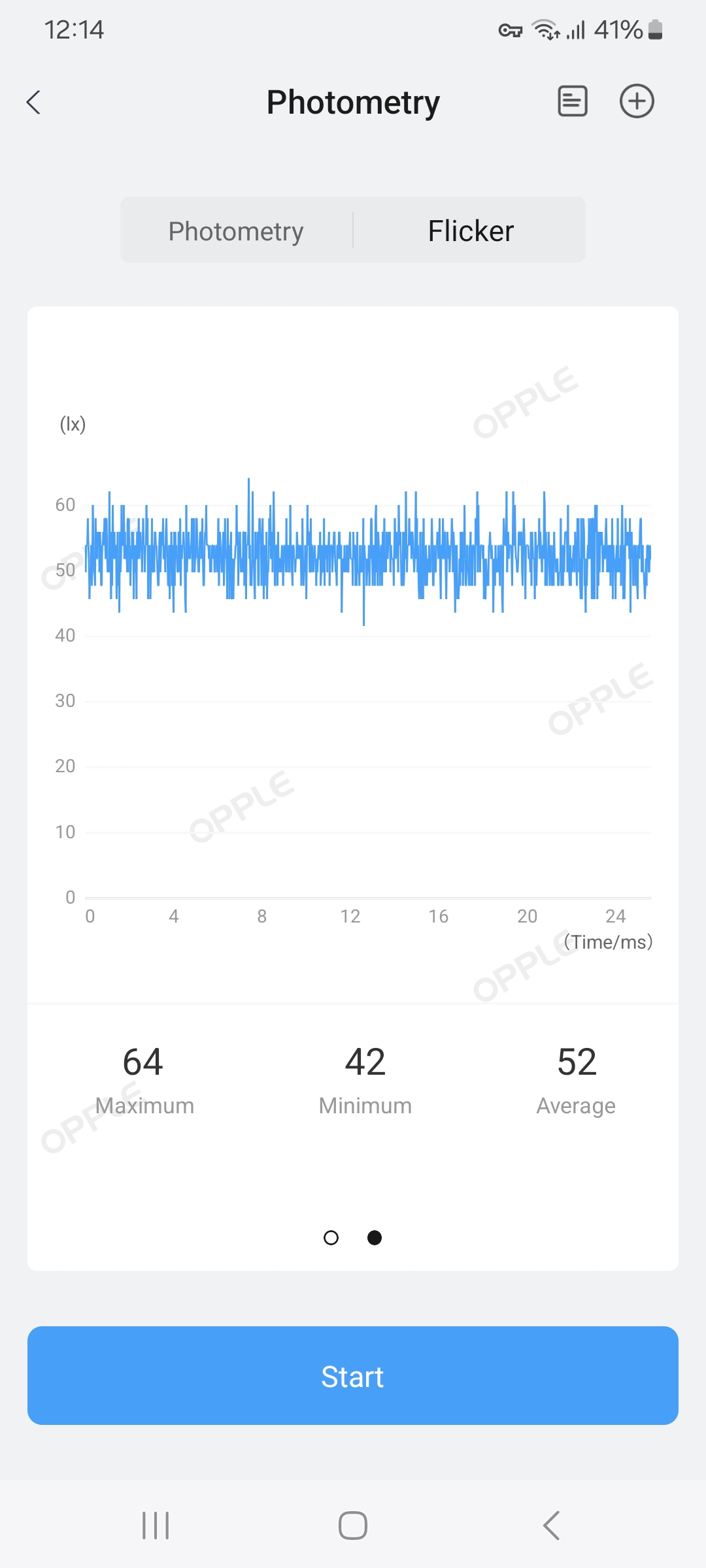
Task: Tap the battery status icon
Action: pyautogui.click(x=655, y=30)
